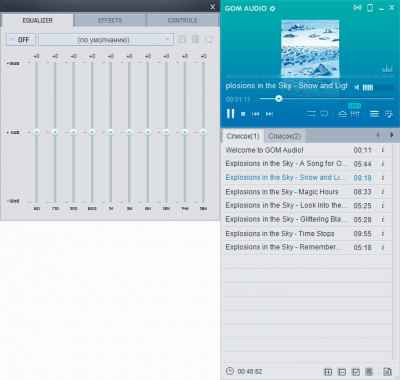Skip back to the previous track
Image resolution: width=400 pixels, height=380 pixels.
[255, 114]
